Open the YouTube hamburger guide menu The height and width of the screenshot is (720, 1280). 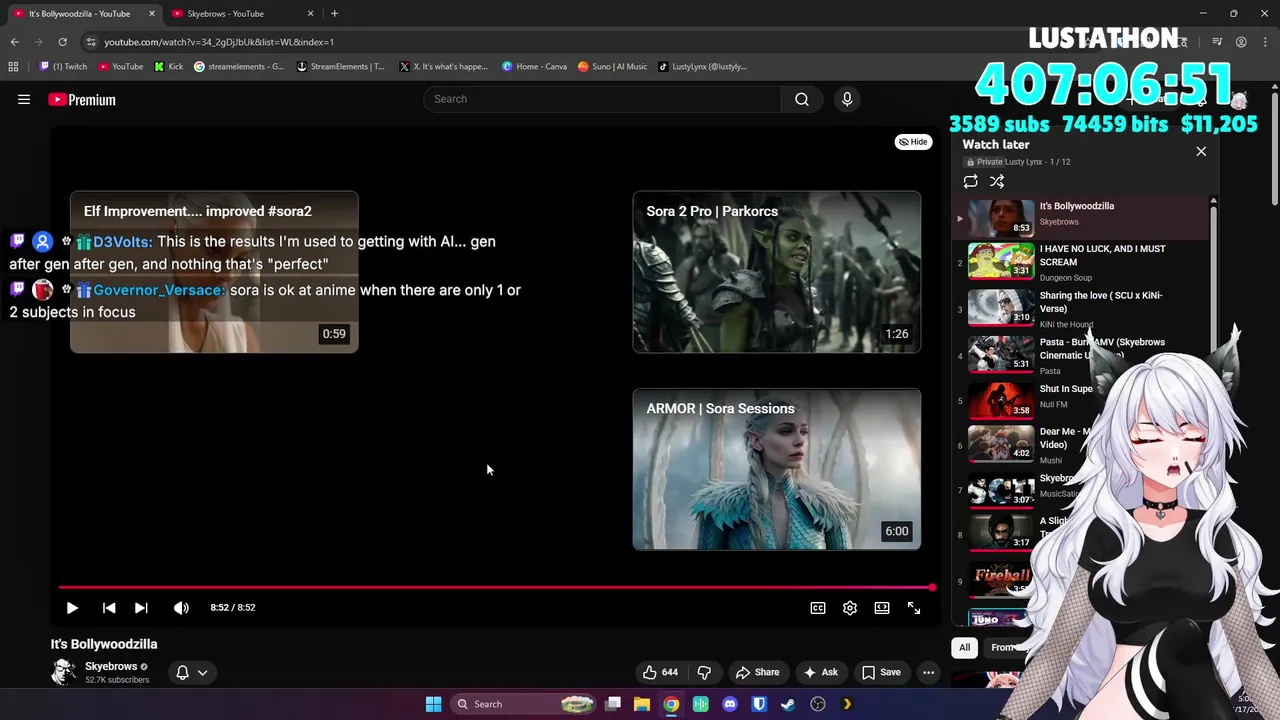pos(24,99)
